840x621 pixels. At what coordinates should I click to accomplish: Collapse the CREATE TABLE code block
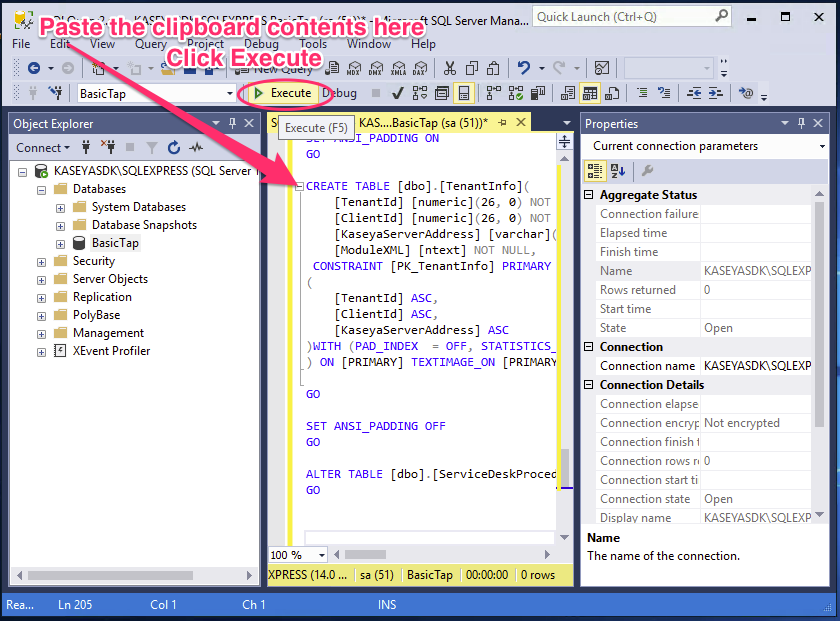tap(300, 186)
